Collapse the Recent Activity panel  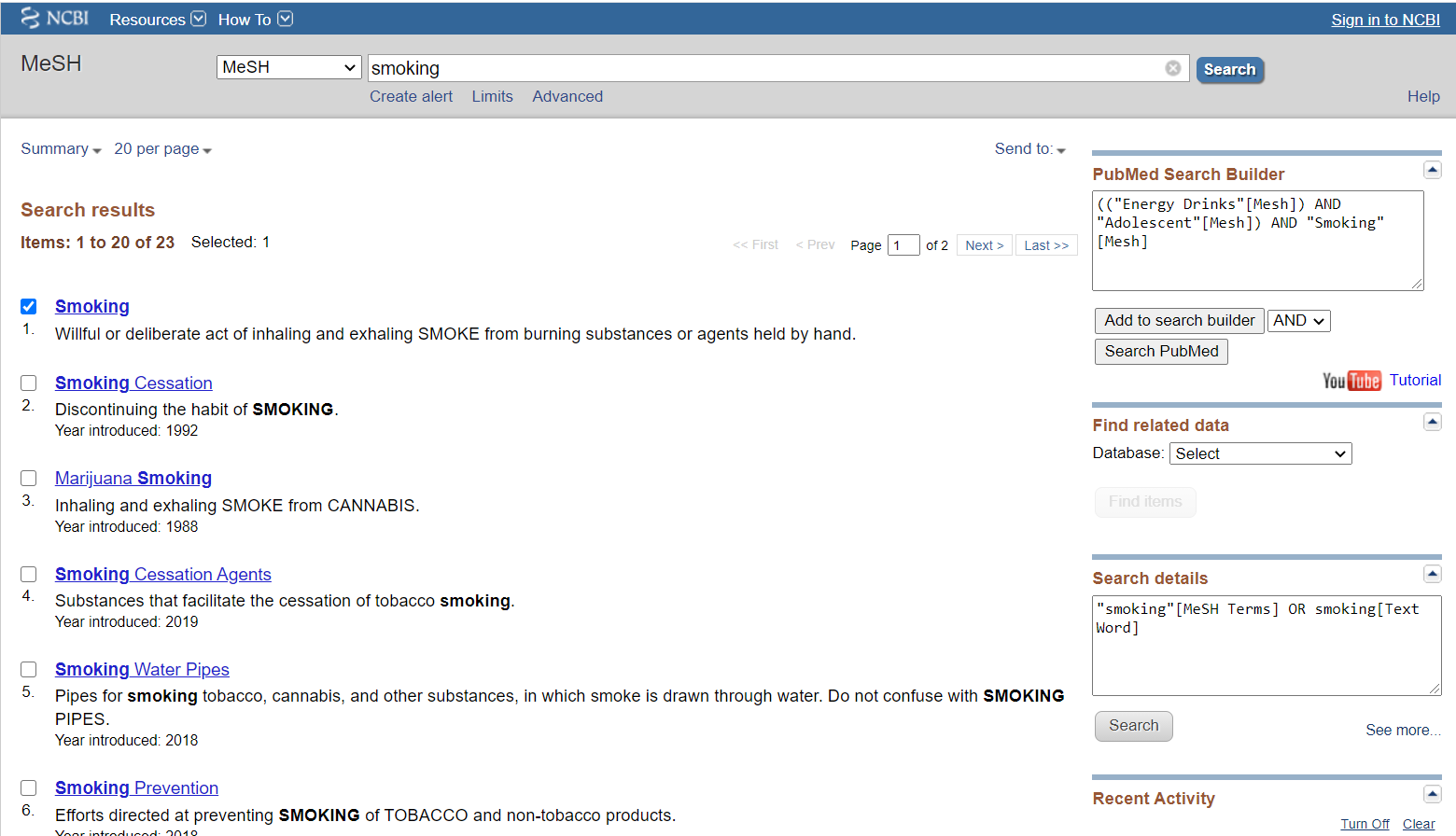click(1432, 794)
